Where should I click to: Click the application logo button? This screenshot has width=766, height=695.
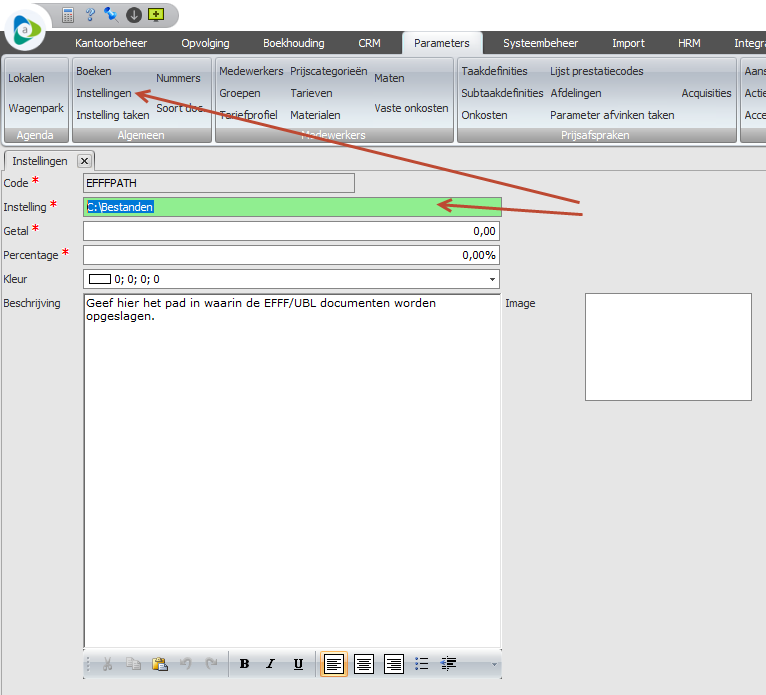pos(27,29)
